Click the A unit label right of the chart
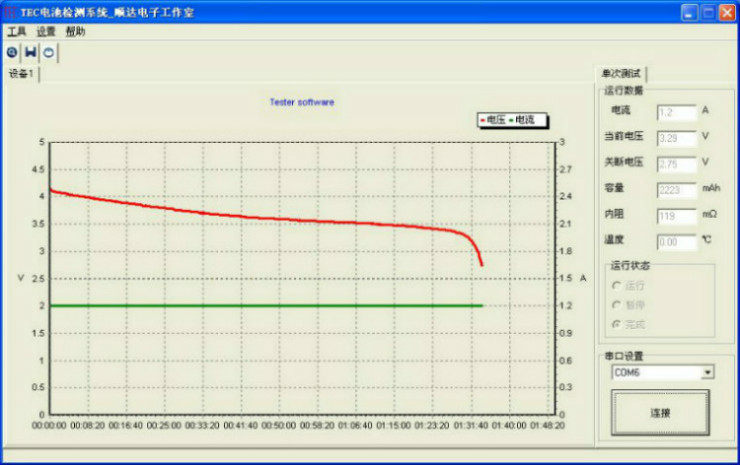This screenshot has height=465, width=740. (x=583, y=278)
